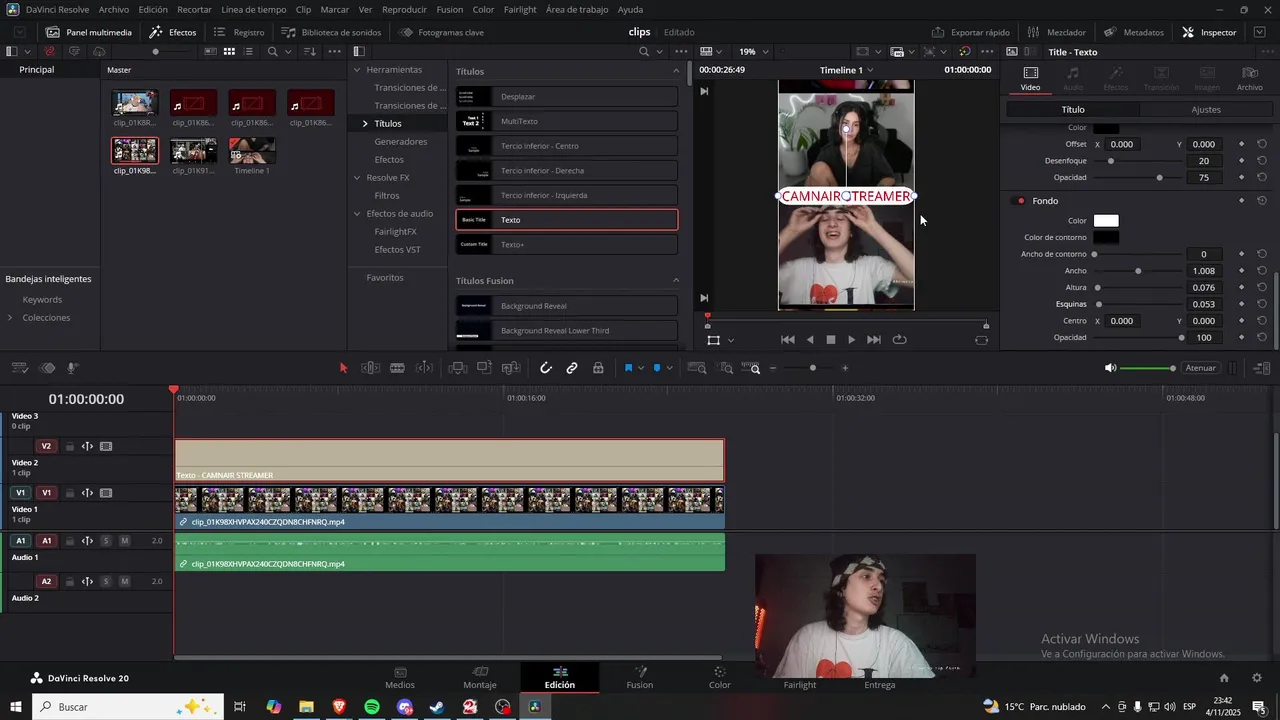Click the timeline zoom-in plus icon

click(x=845, y=368)
